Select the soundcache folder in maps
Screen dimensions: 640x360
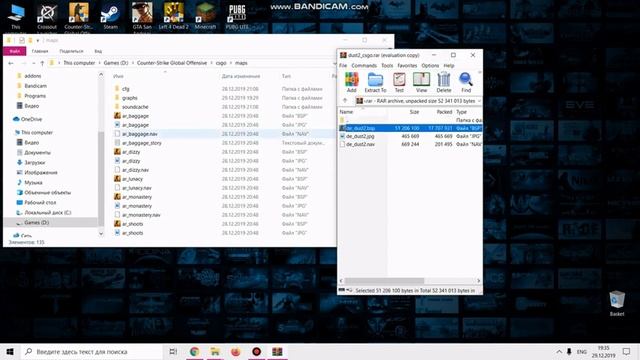click(x=135, y=107)
